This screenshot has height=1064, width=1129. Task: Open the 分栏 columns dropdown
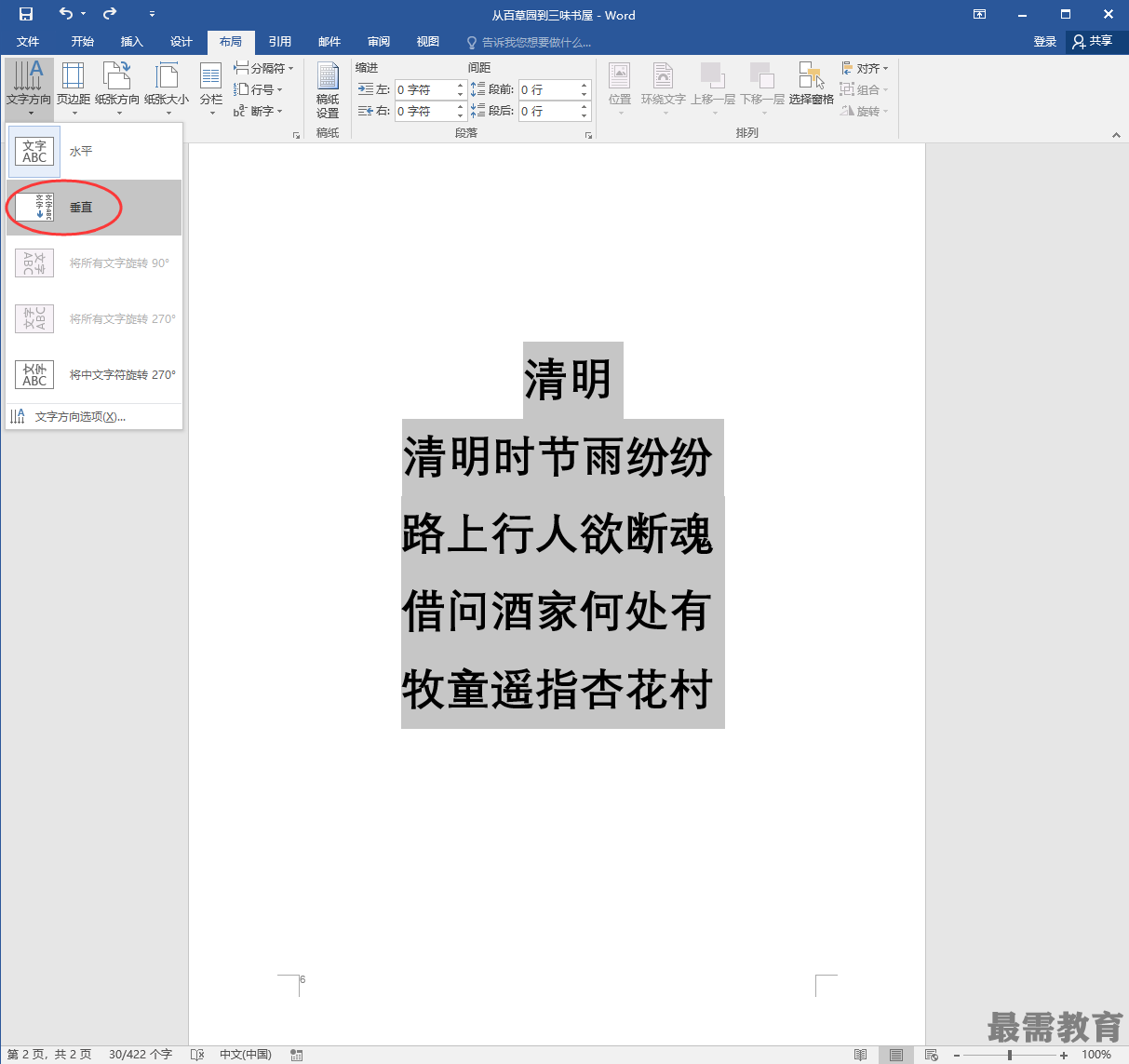click(211, 88)
